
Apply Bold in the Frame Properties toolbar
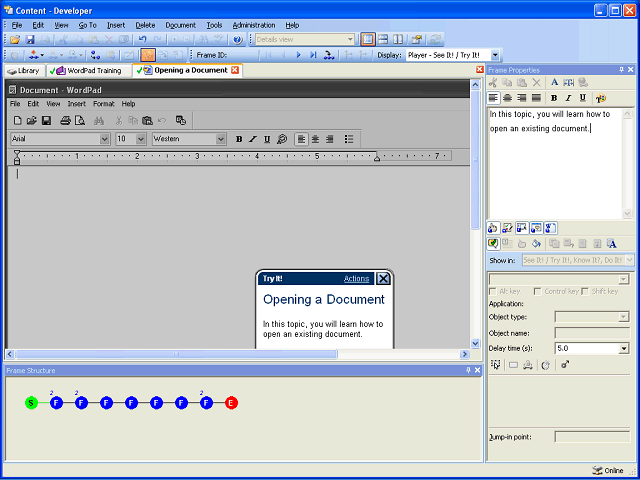[x=554, y=98]
